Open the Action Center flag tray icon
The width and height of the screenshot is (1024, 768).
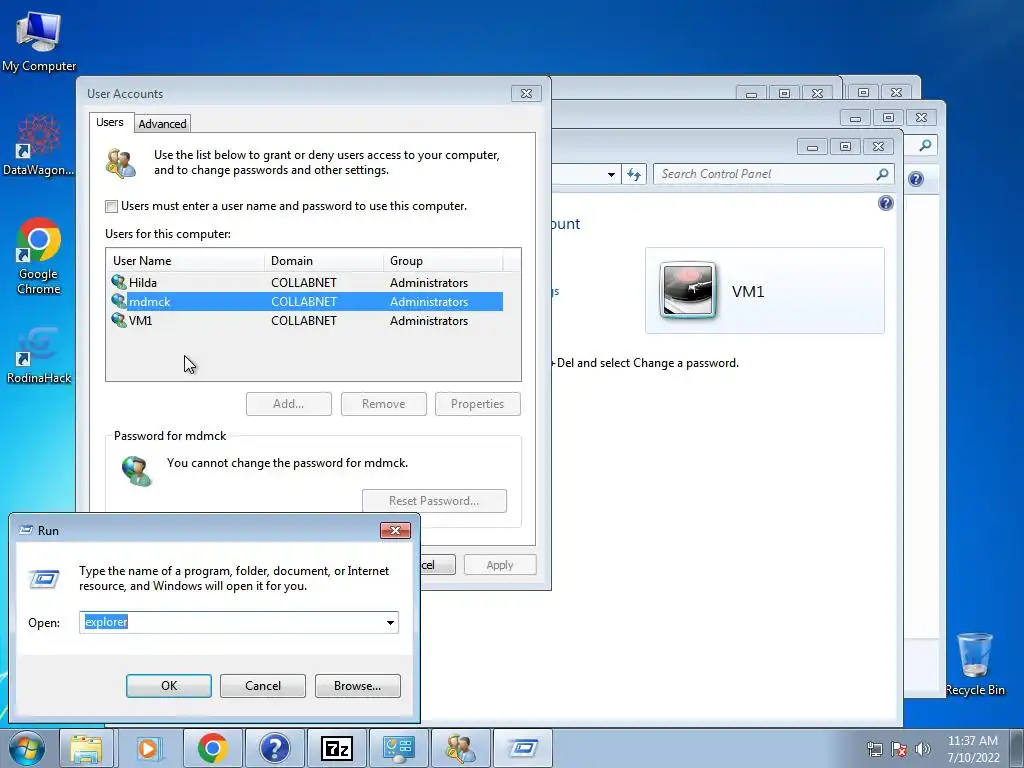899,749
